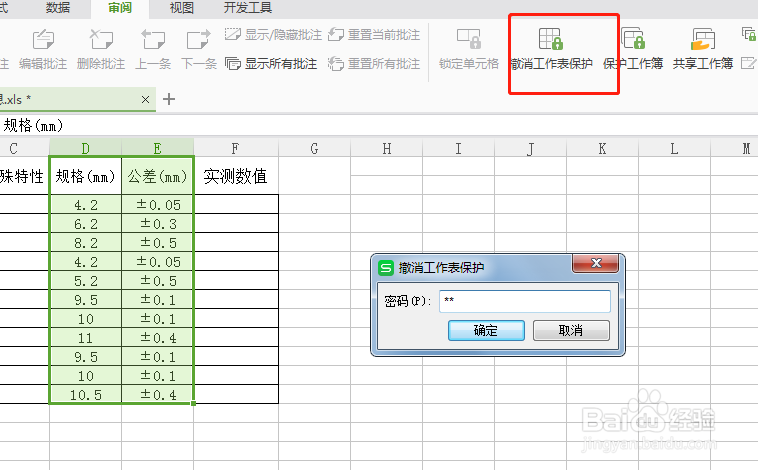Click the cell containing 5.2

coord(85,281)
